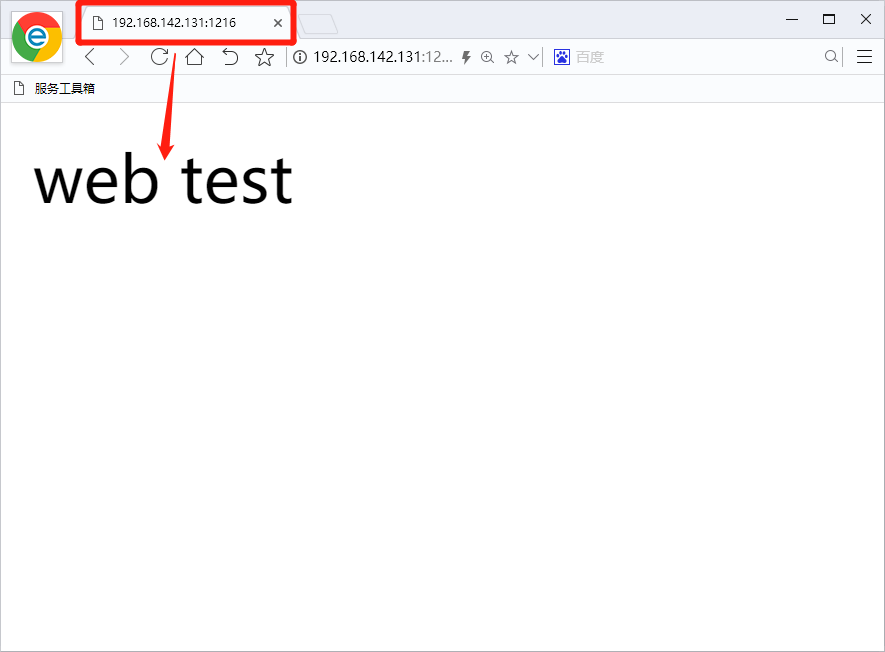Image resolution: width=885 pixels, height=652 pixels.
Task: Bookmark this page with address bar star
Action: pyautogui.click(x=511, y=57)
